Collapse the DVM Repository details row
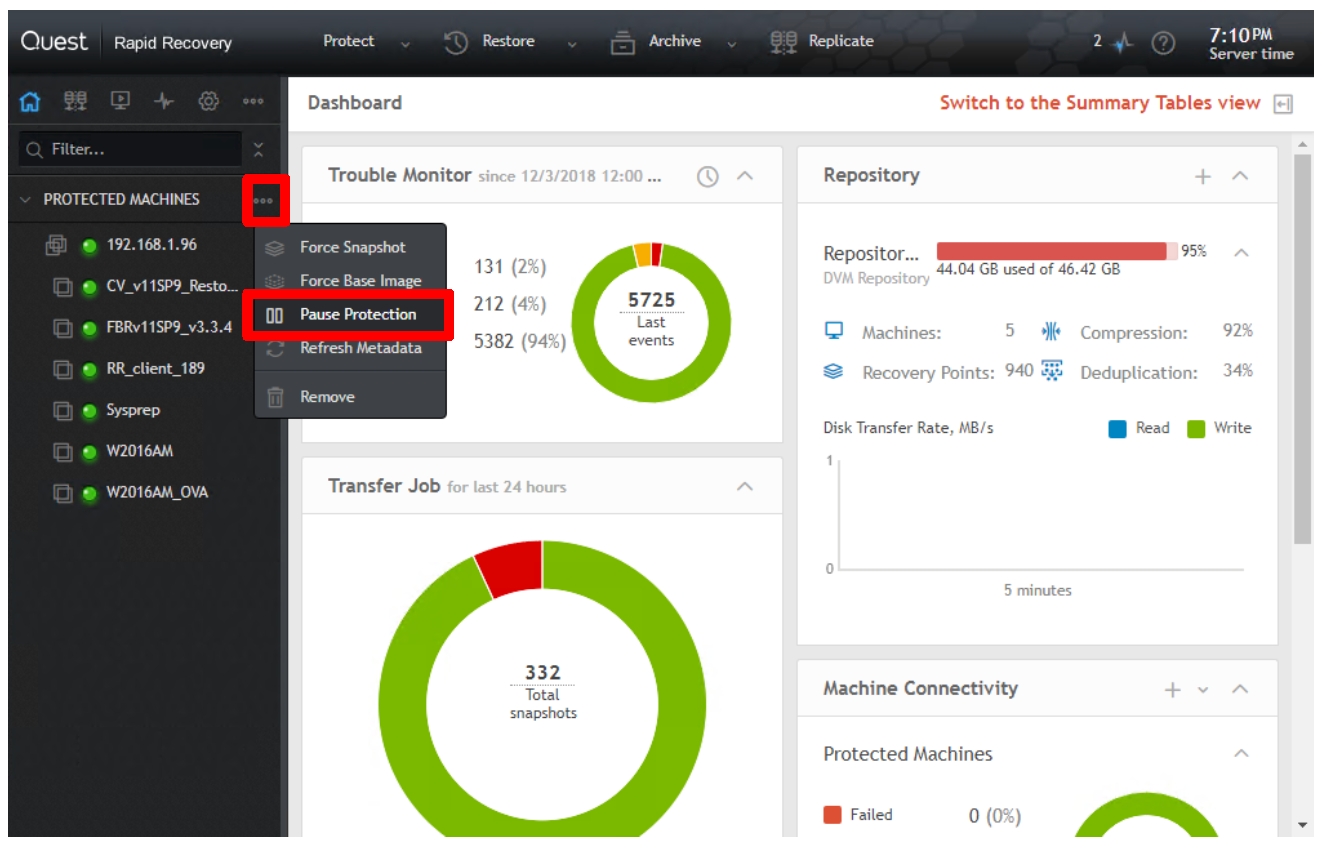The height and width of the screenshot is (852, 1324). pyautogui.click(x=1241, y=253)
